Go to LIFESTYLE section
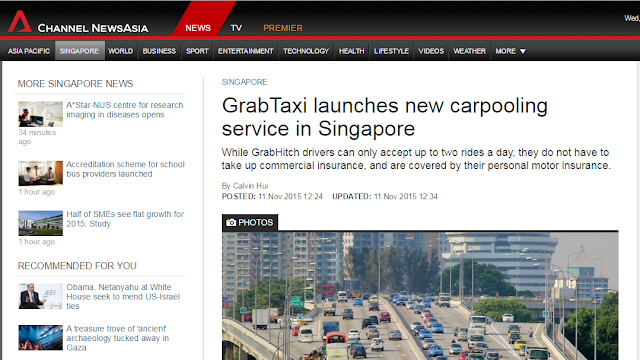This screenshot has height=360, width=640. (x=391, y=51)
